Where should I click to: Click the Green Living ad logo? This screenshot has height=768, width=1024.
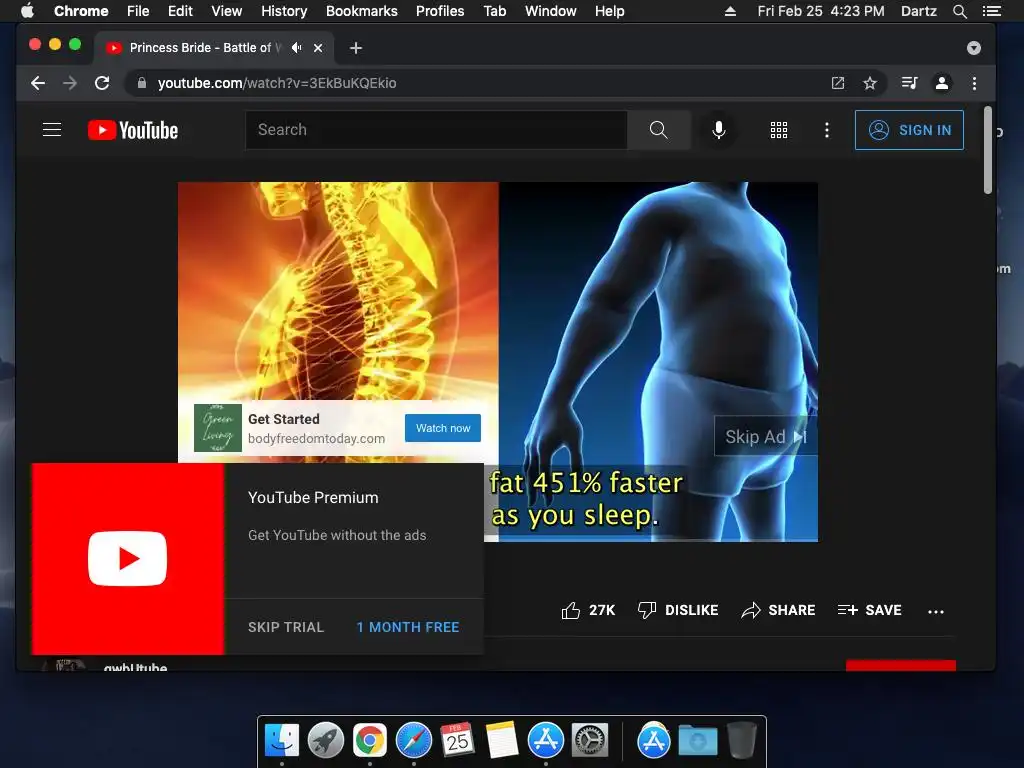218,428
